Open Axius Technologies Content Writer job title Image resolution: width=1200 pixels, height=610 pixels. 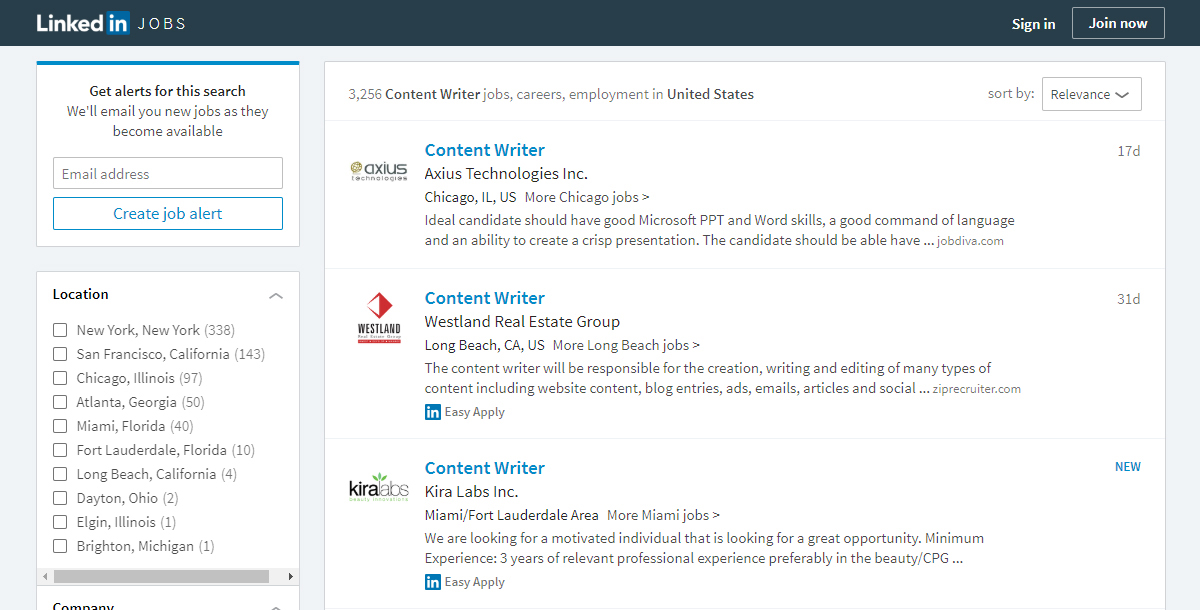coord(485,150)
